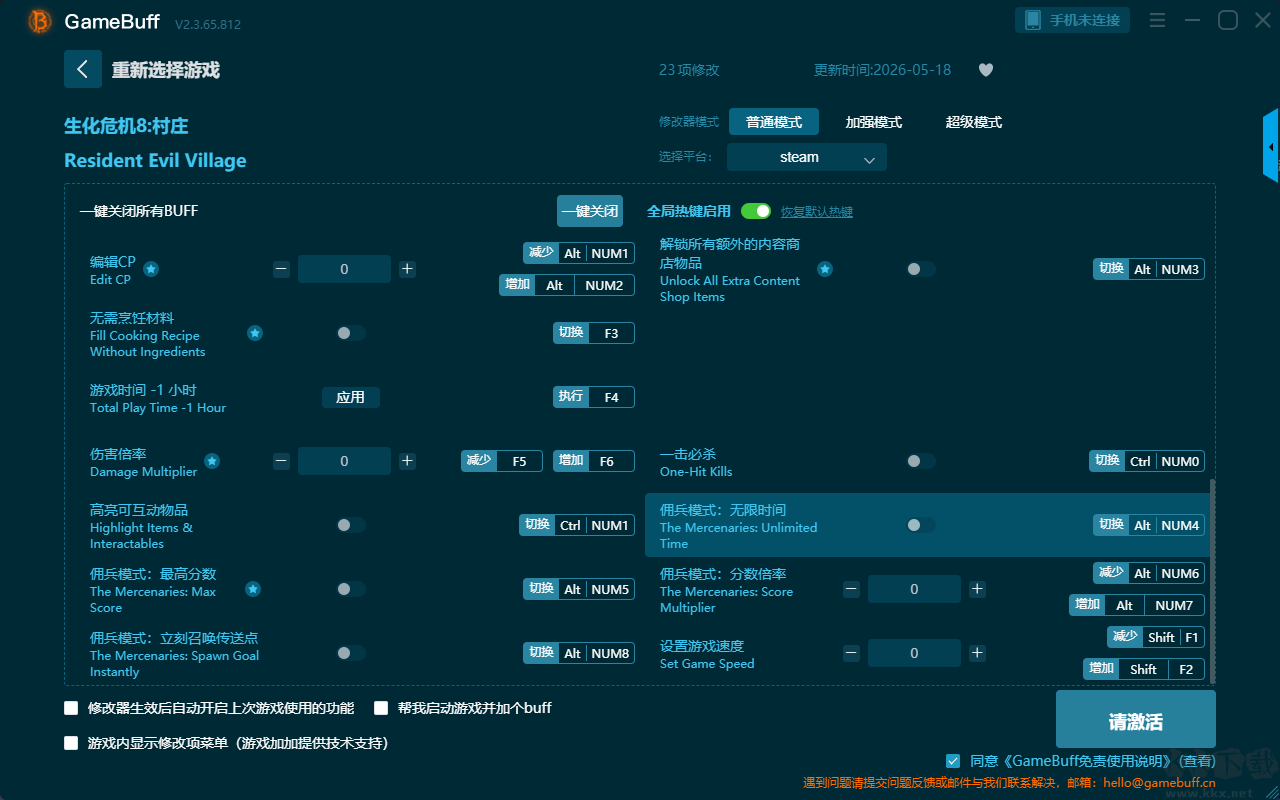Click Alt NUM1 decrease hotkey for Edit CP
1280x800 pixels.
pos(579,253)
